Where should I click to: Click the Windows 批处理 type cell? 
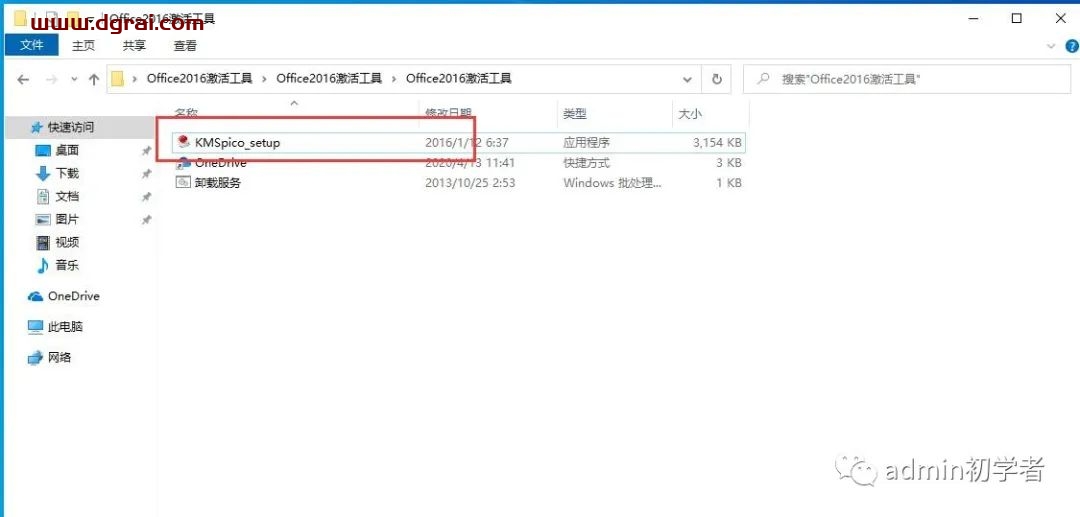612,183
